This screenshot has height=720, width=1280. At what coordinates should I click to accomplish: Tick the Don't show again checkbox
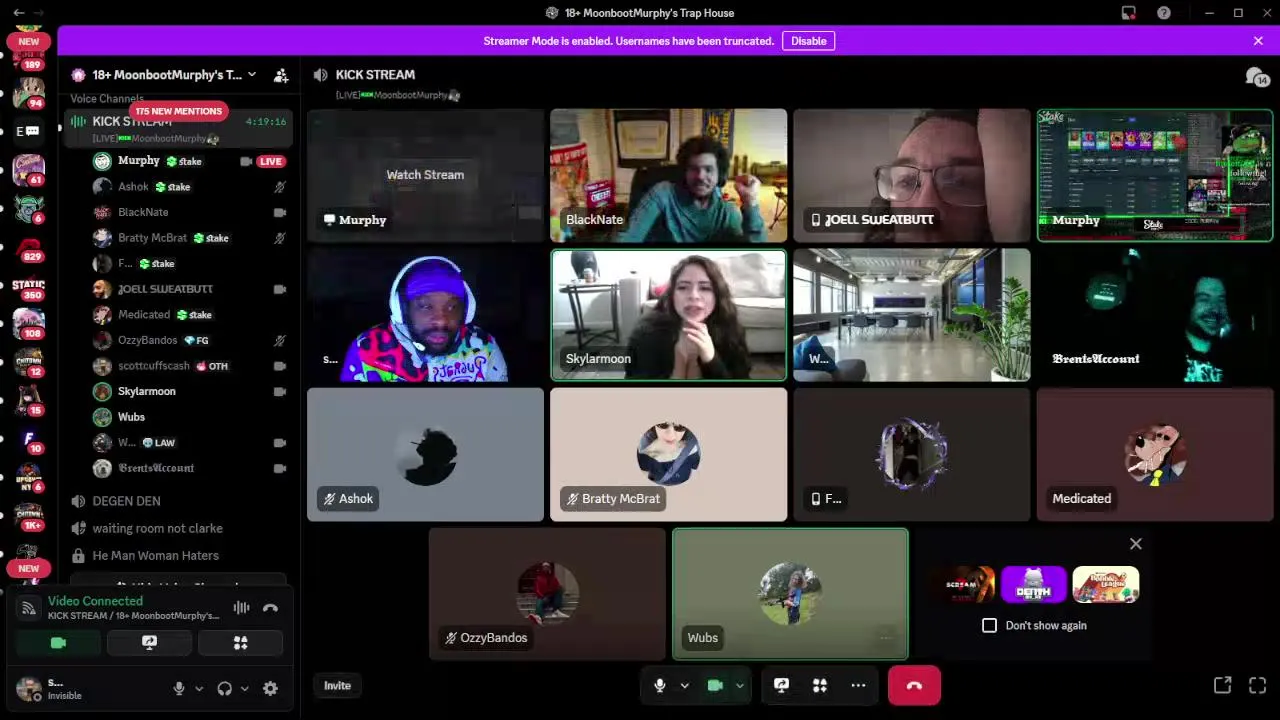pyautogui.click(x=989, y=625)
